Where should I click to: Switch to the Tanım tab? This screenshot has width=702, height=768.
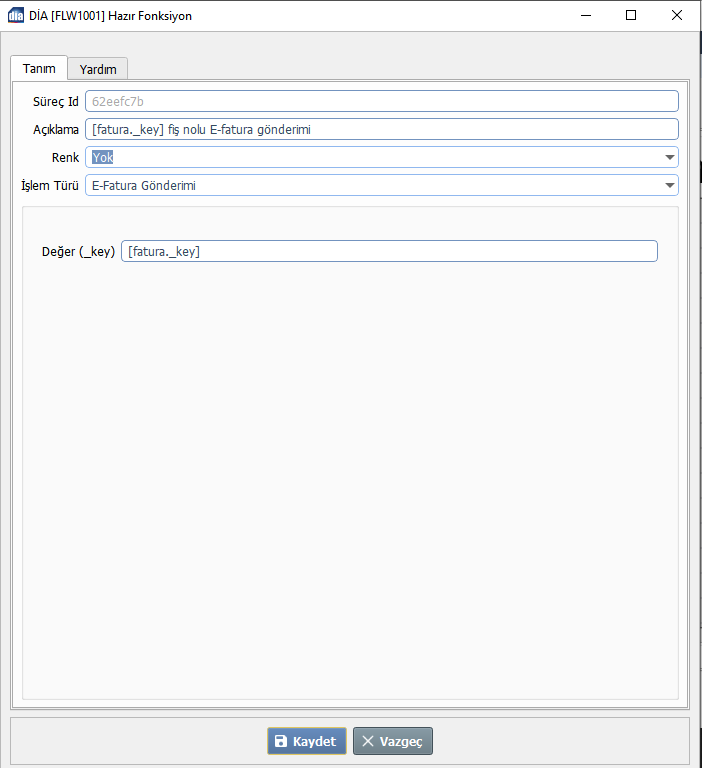coord(39,68)
